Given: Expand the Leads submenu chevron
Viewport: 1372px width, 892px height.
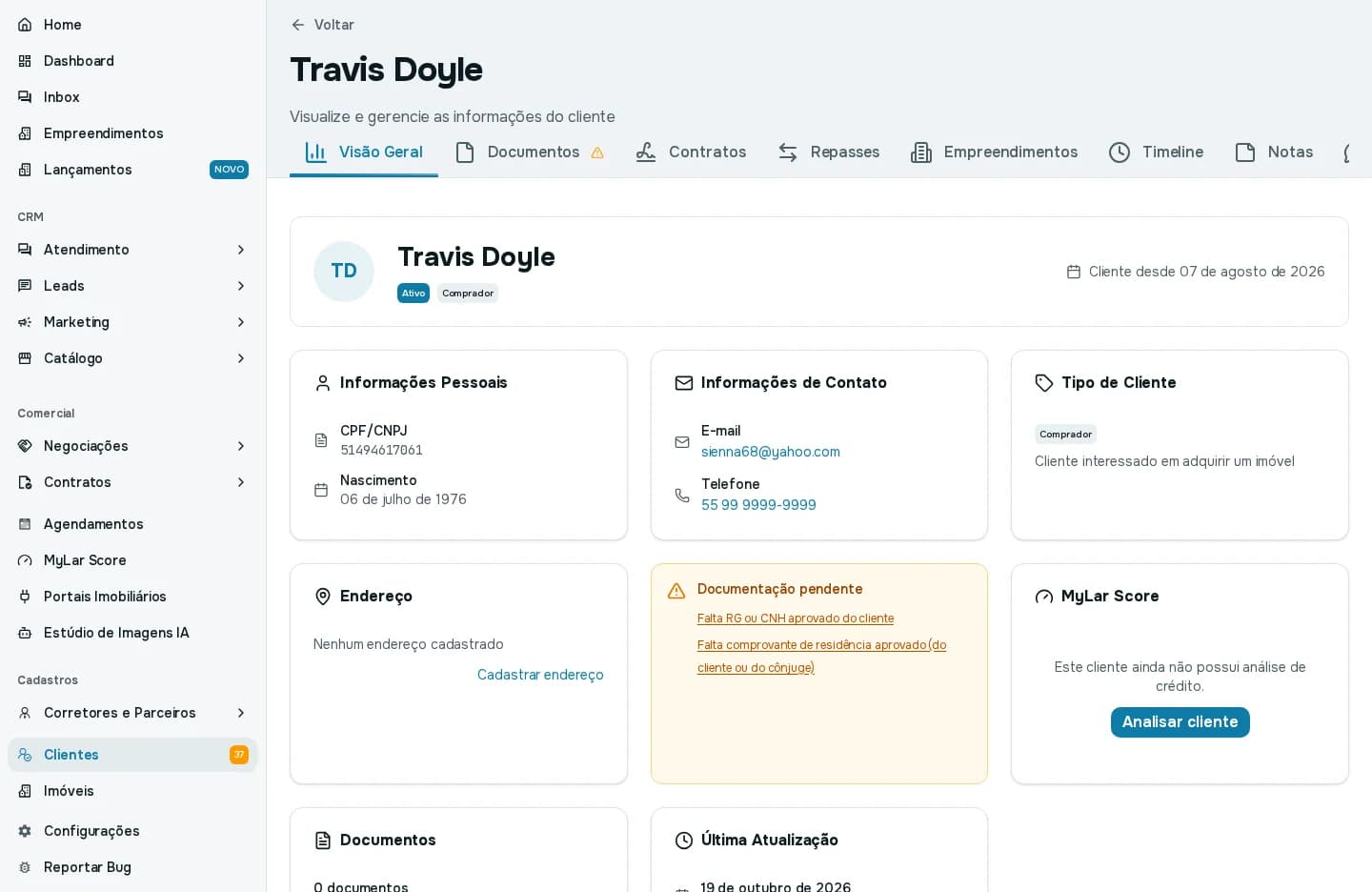Looking at the screenshot, I should pos(241,286).
